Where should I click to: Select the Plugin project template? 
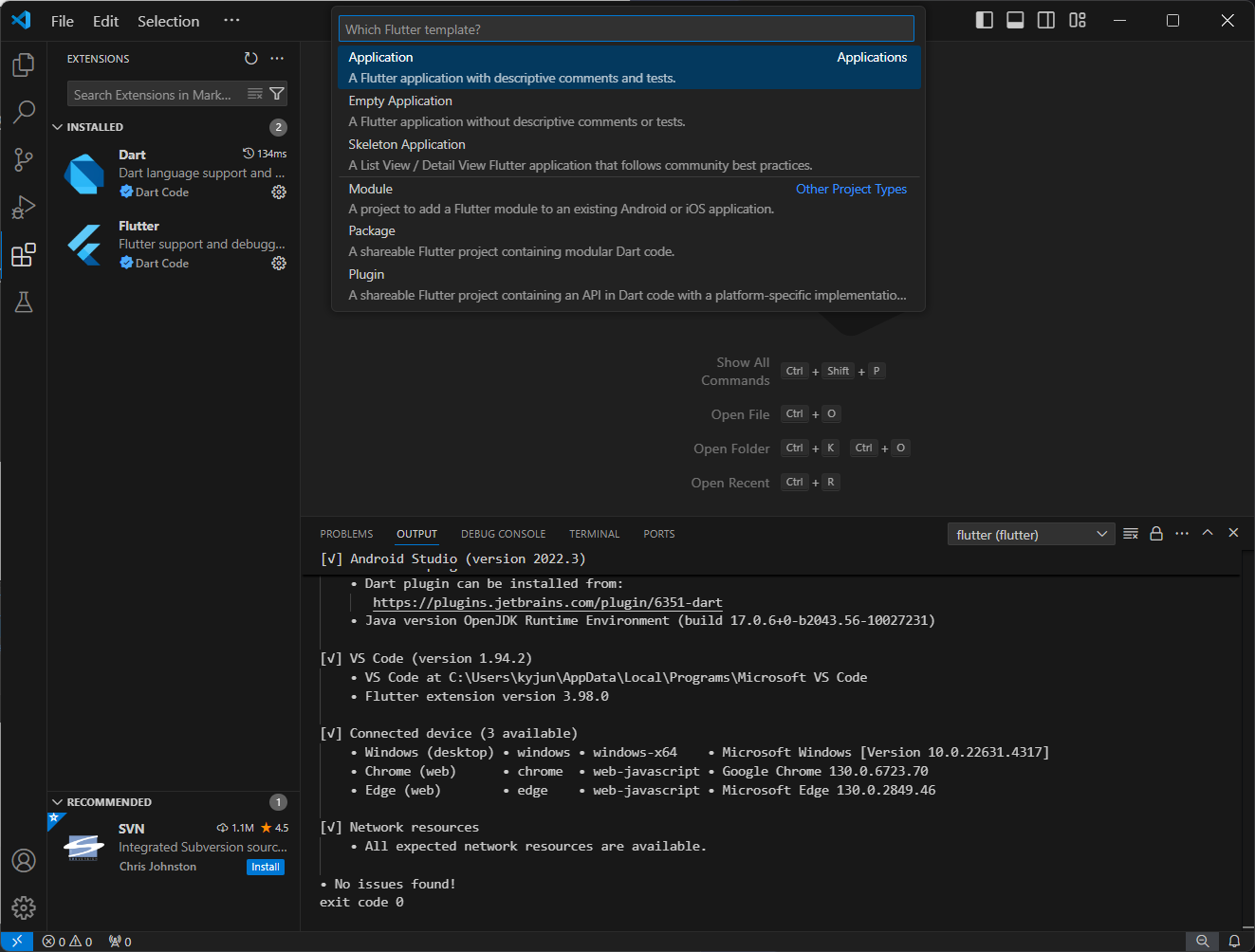(629, 284)
